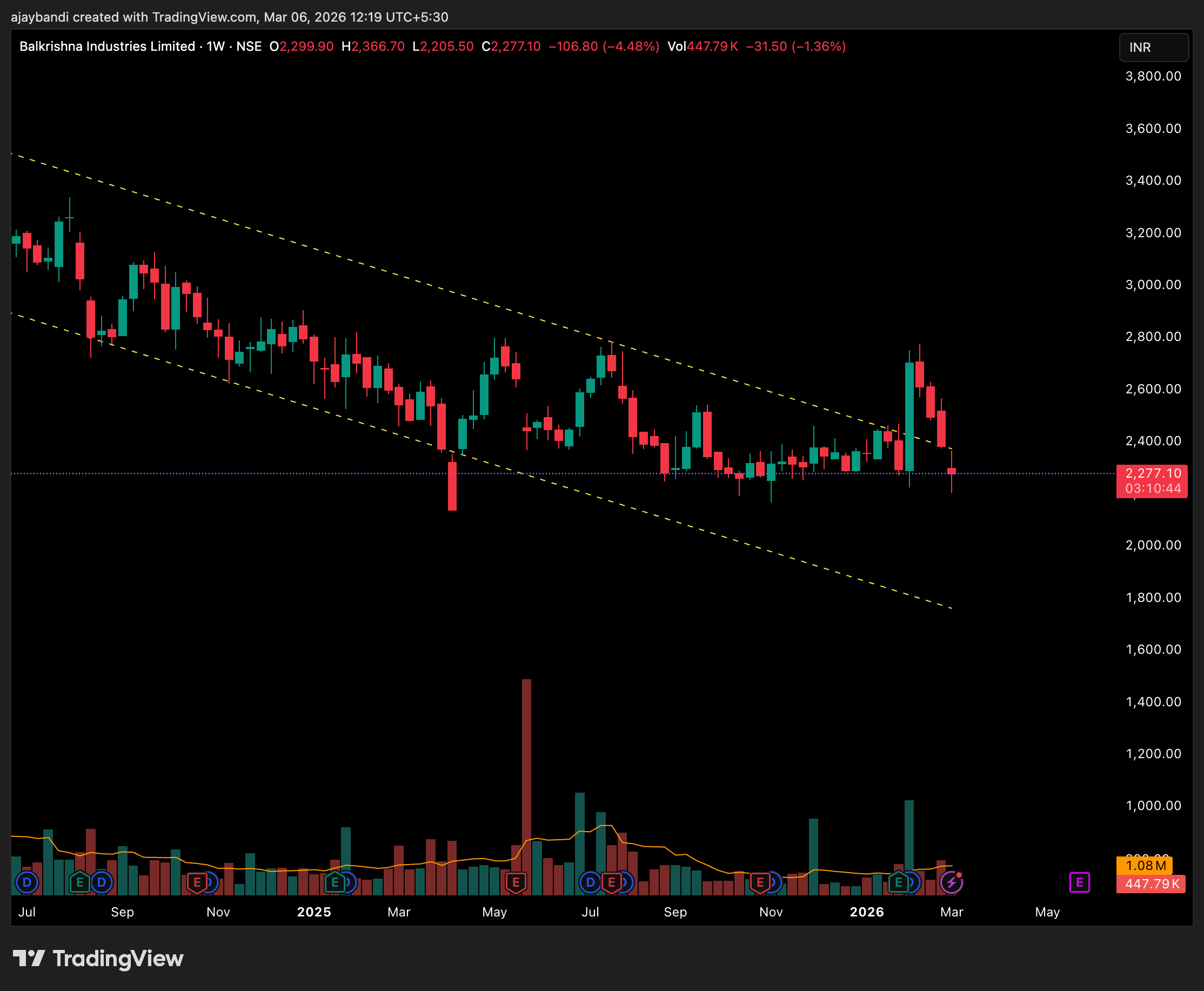Click the −106.80 (−4.48%) change text
Image resolution: width=1204 pixels, height=991 pixels.
(604, 46)
